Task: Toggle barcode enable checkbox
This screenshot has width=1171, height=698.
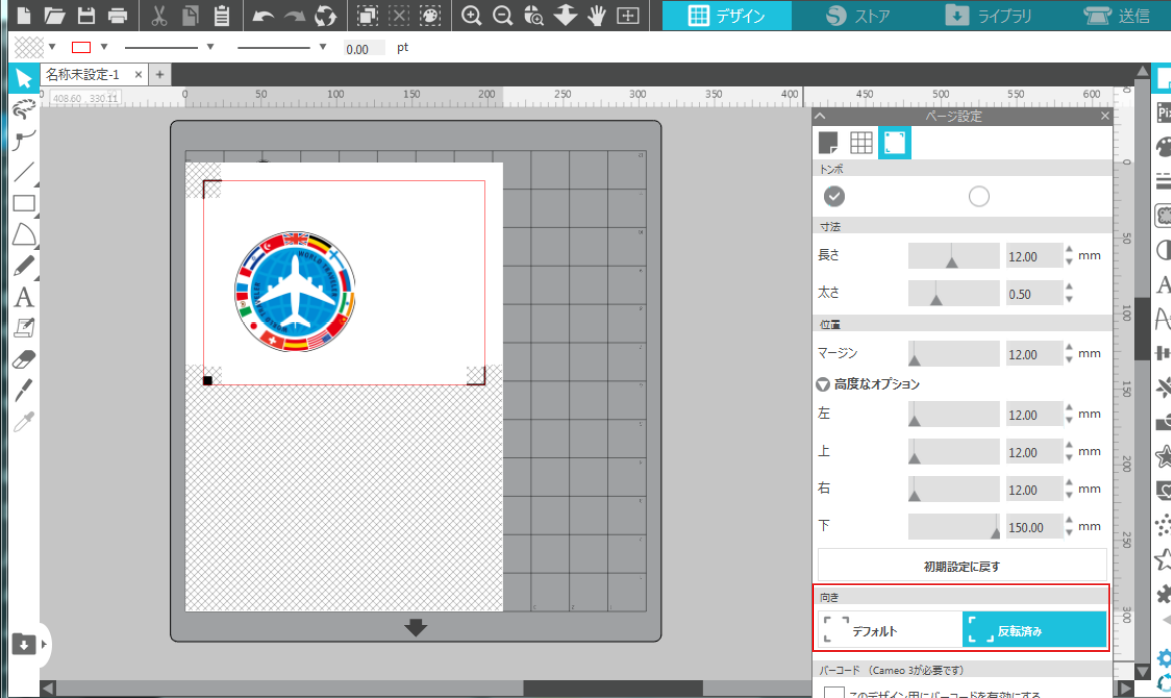Action: [x=834, y=693]
